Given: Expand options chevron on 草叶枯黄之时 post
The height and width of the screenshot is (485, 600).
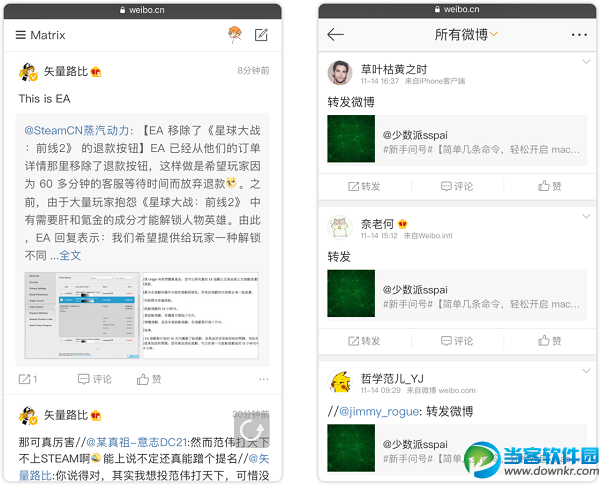Looking at the screenshot, I should click(586, 62).
